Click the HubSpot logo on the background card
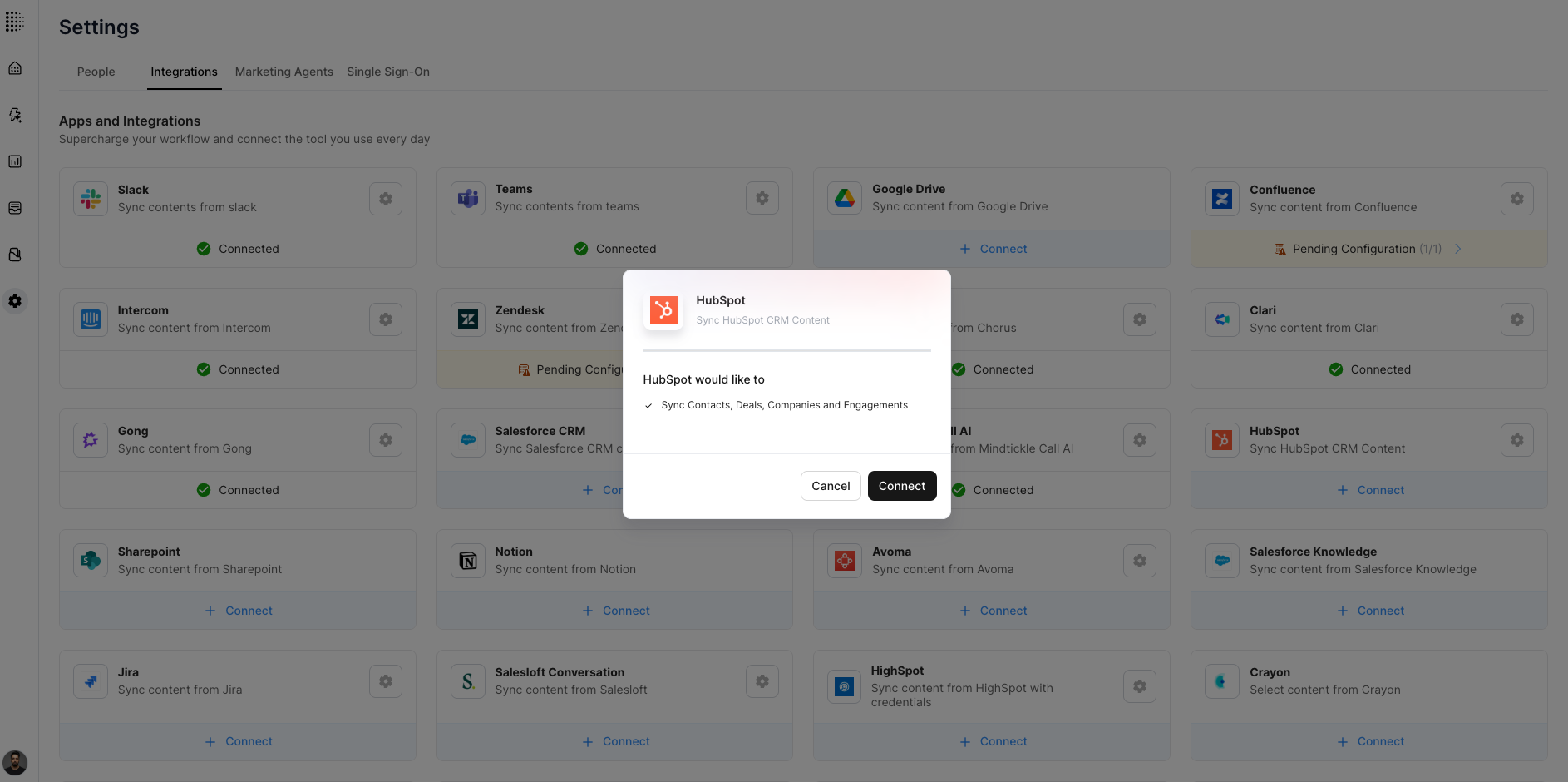This screenshot has height=782, width=1568. pyautogui.click(x=1222, y=440)
